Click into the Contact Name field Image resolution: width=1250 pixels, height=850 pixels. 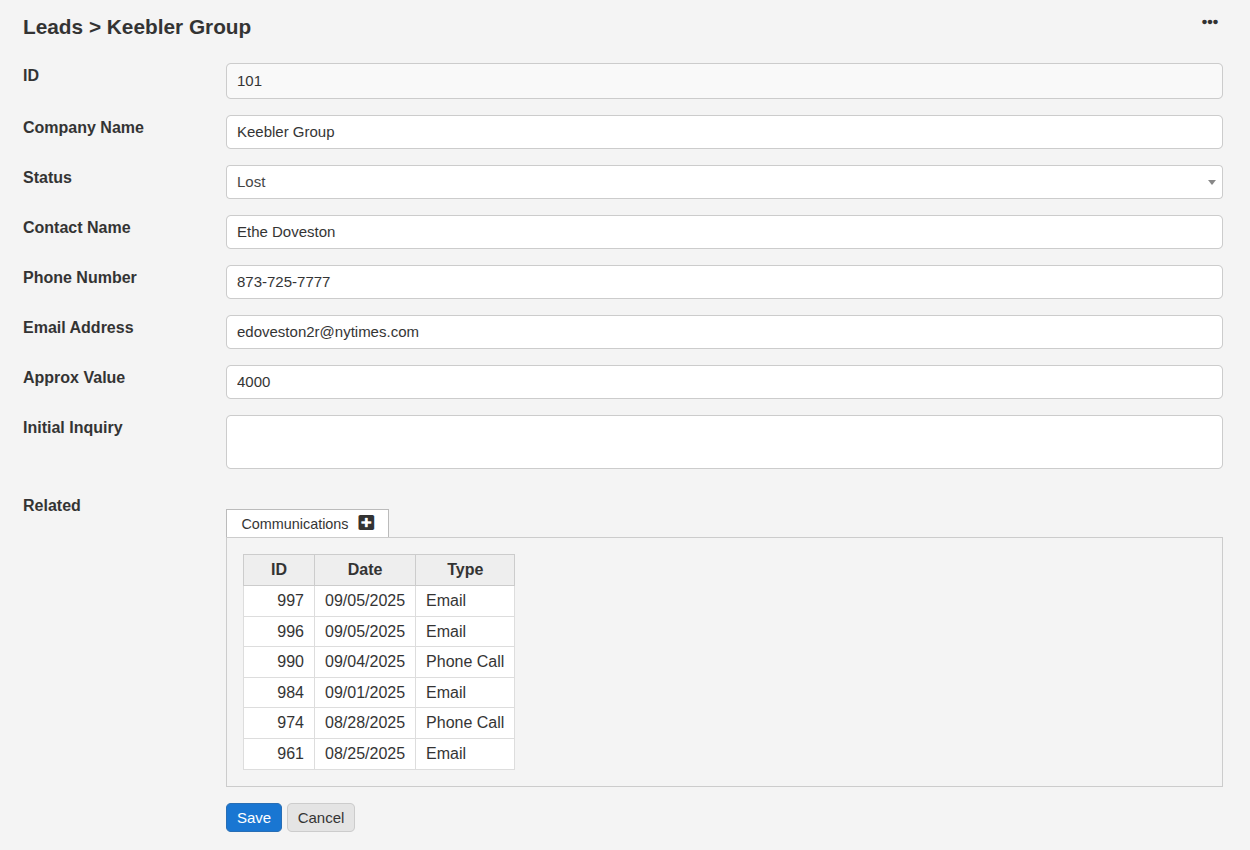[x=723, y=232]
